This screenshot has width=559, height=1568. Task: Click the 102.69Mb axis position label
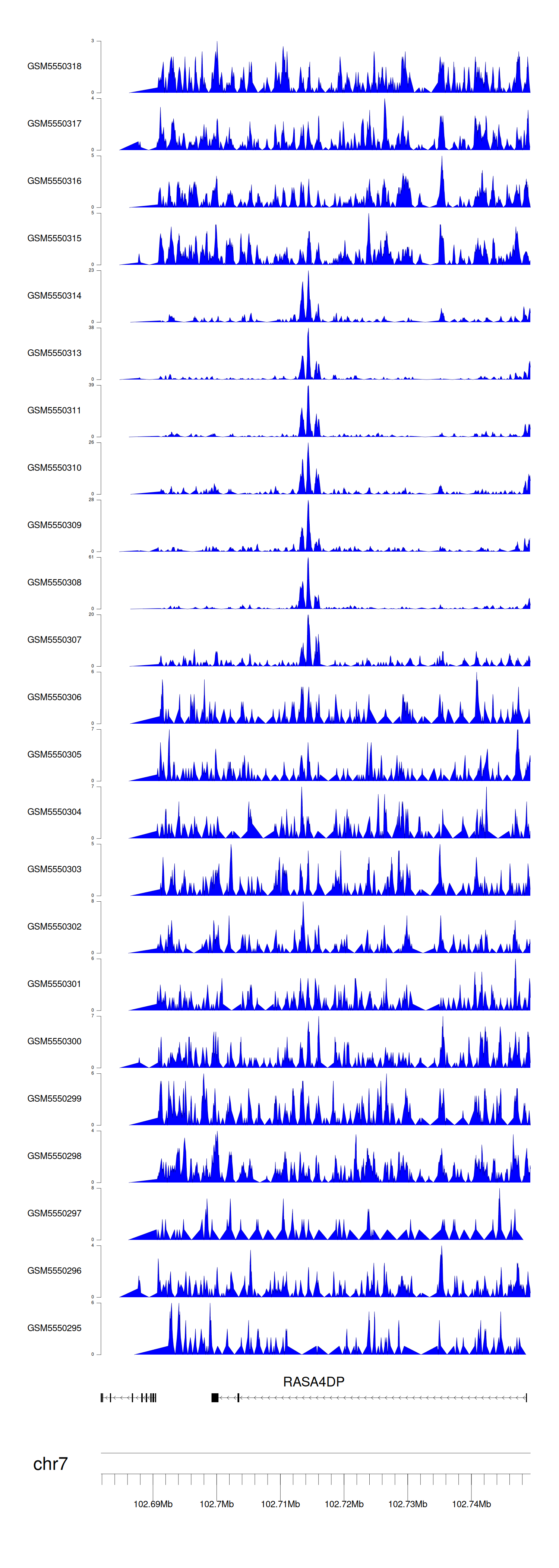coord(153,1504)
